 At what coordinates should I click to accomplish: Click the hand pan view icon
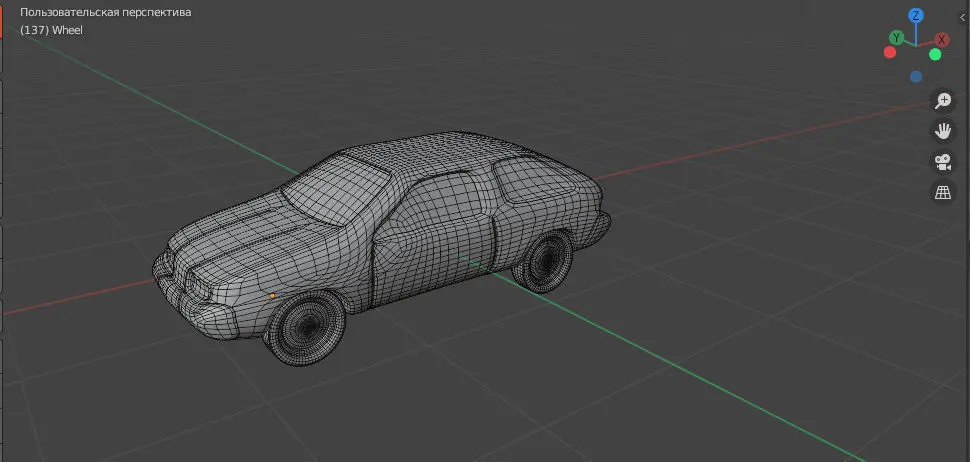tap(942, 131)
